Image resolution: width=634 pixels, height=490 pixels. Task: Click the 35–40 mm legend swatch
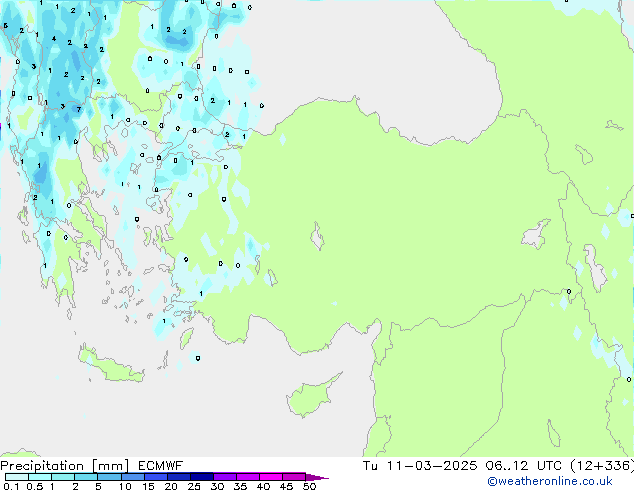point(248,477)
